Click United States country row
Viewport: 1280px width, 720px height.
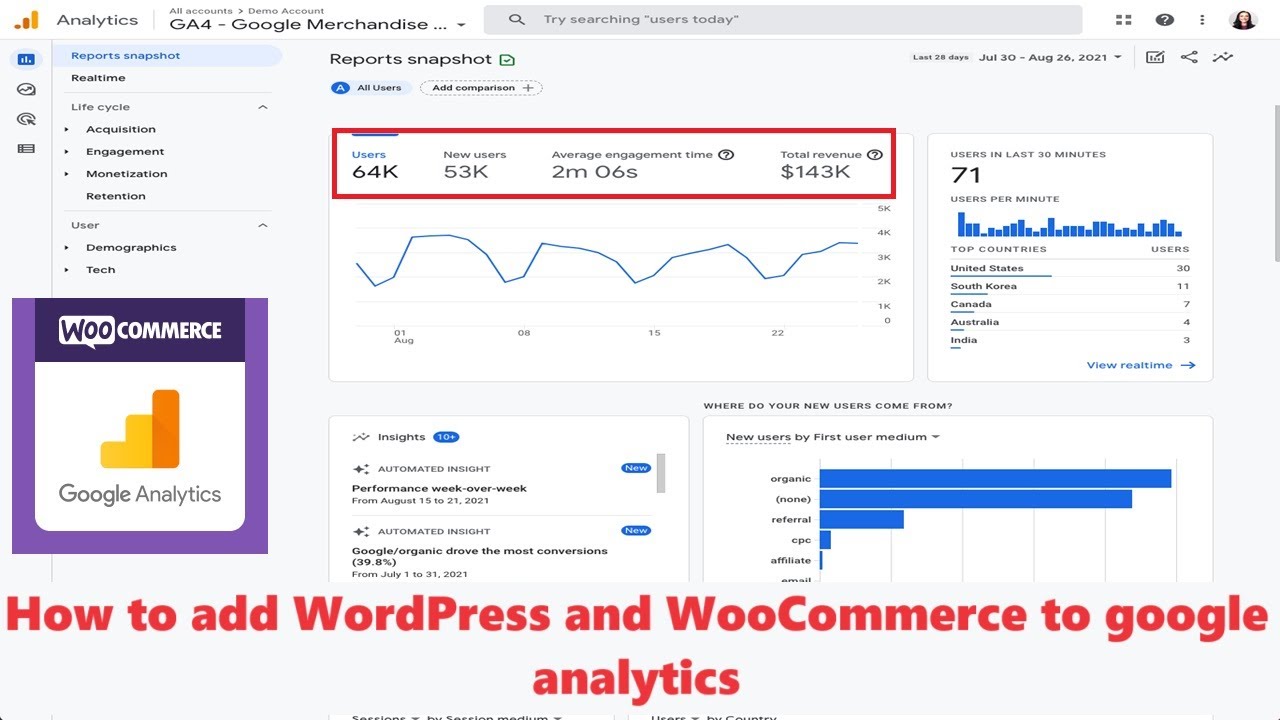pos(1070,268)
